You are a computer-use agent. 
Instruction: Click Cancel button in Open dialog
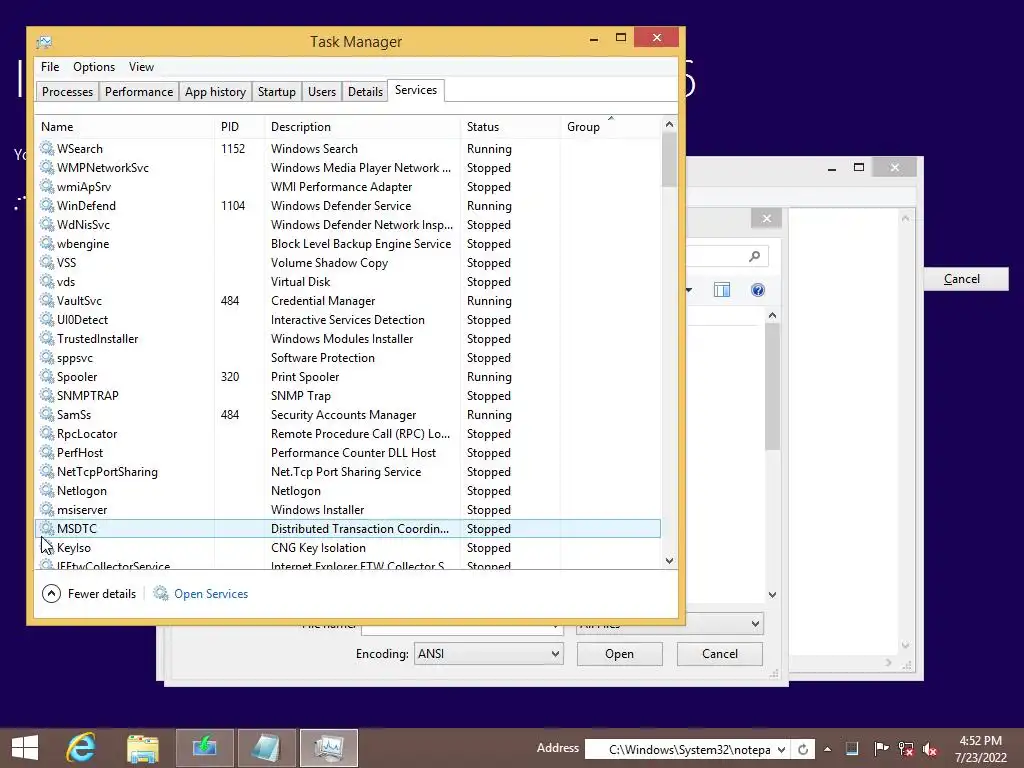720,654
